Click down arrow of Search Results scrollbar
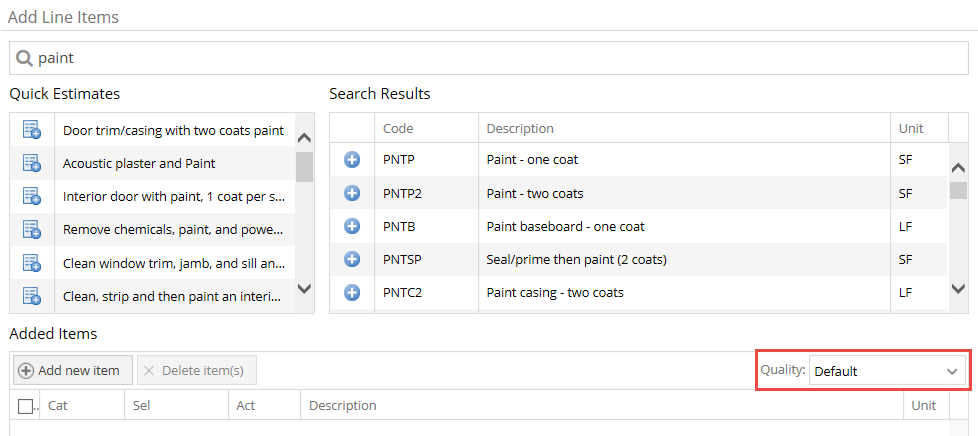 click(957, 288)
